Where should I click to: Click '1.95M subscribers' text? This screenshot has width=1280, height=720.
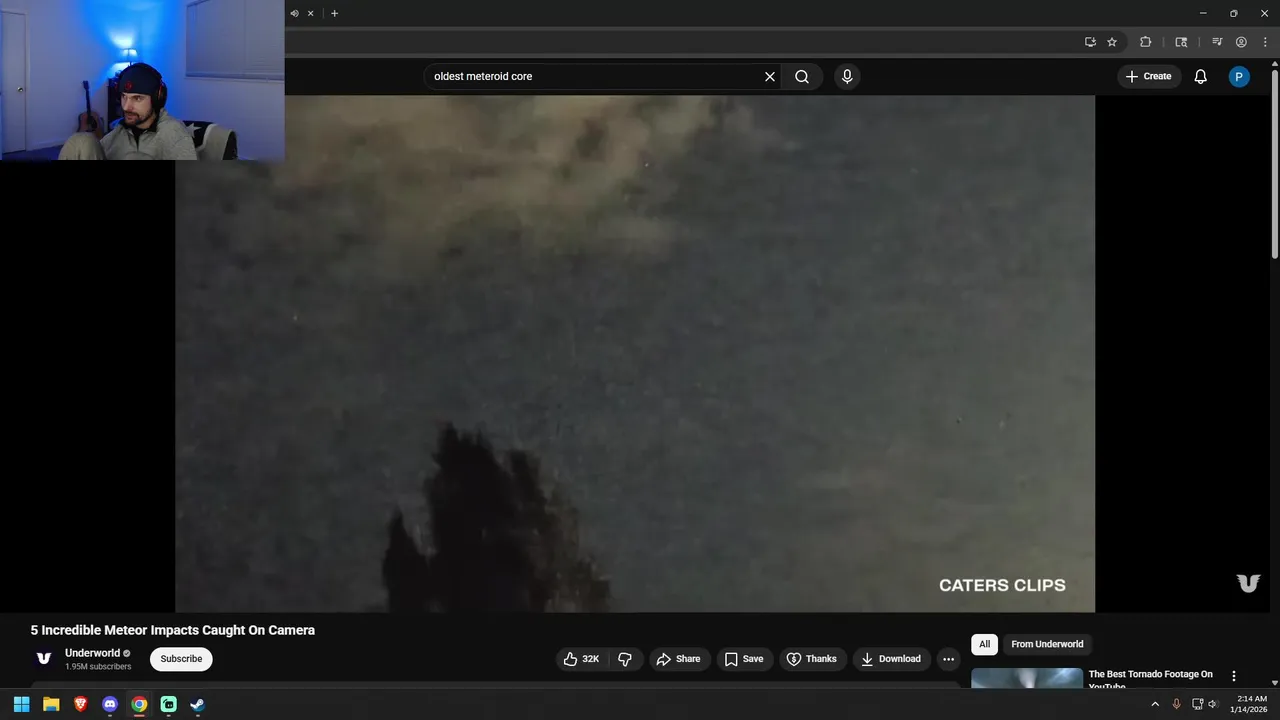click(x=98, y=667)
